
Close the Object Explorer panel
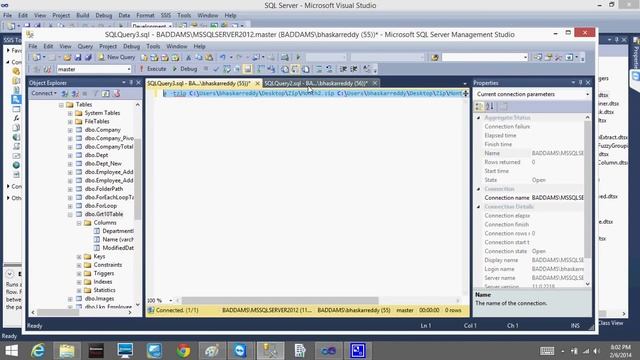click(x=138, y=82)
